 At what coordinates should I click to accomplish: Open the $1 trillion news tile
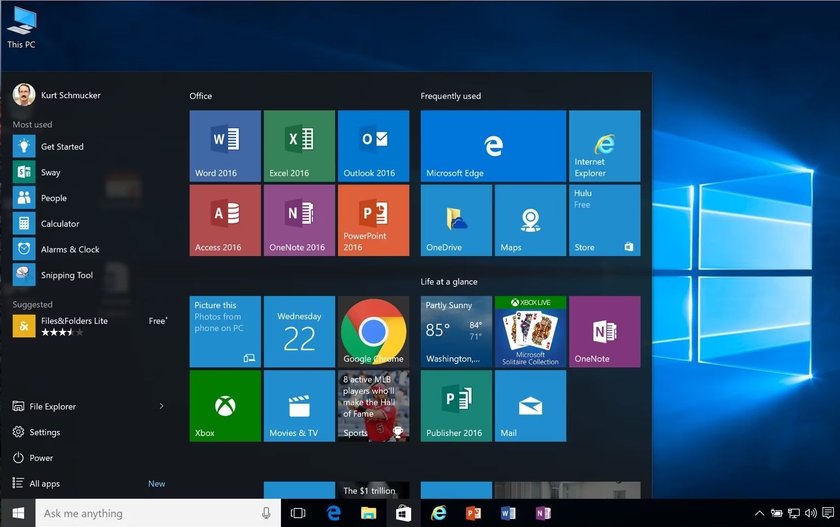point(373,490)
